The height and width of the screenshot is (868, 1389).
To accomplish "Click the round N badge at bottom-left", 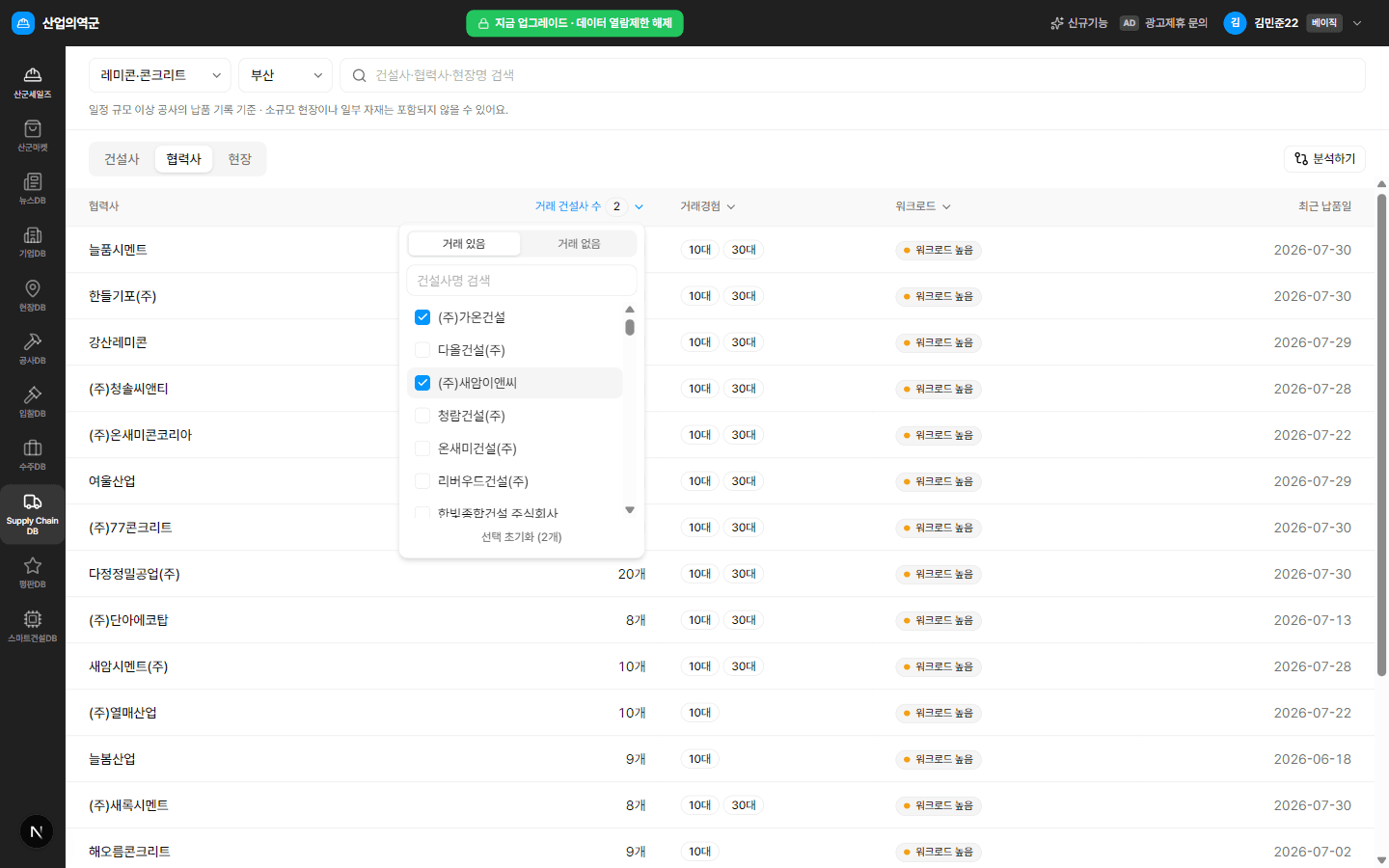I will [x=37, y=831].
